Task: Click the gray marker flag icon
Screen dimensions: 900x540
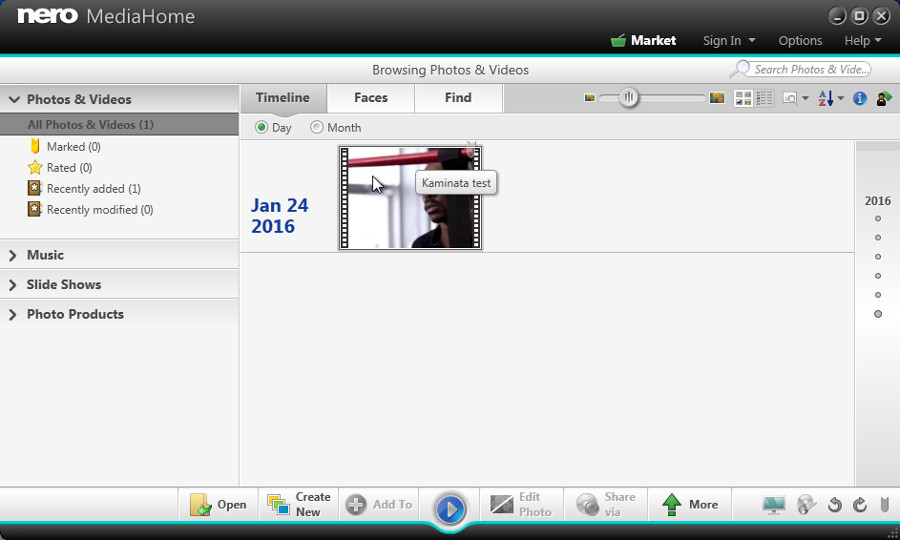Action: (x=885, y=505)
